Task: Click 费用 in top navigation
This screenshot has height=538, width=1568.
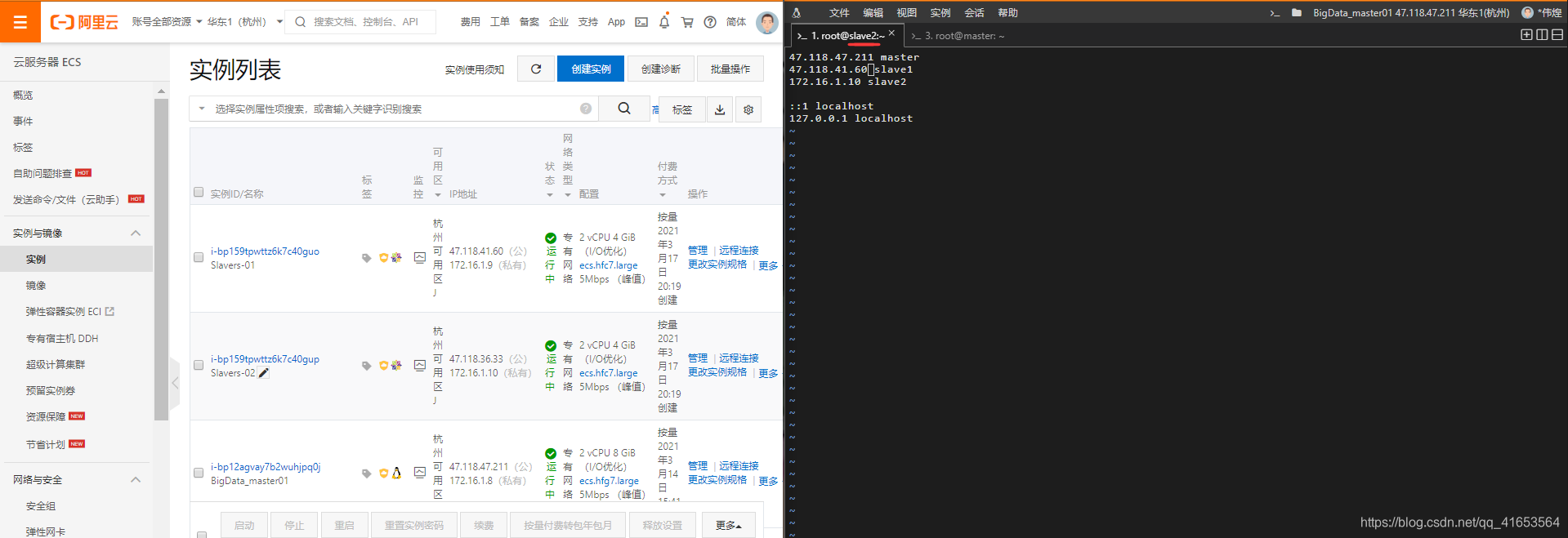Action: (470, 22)
